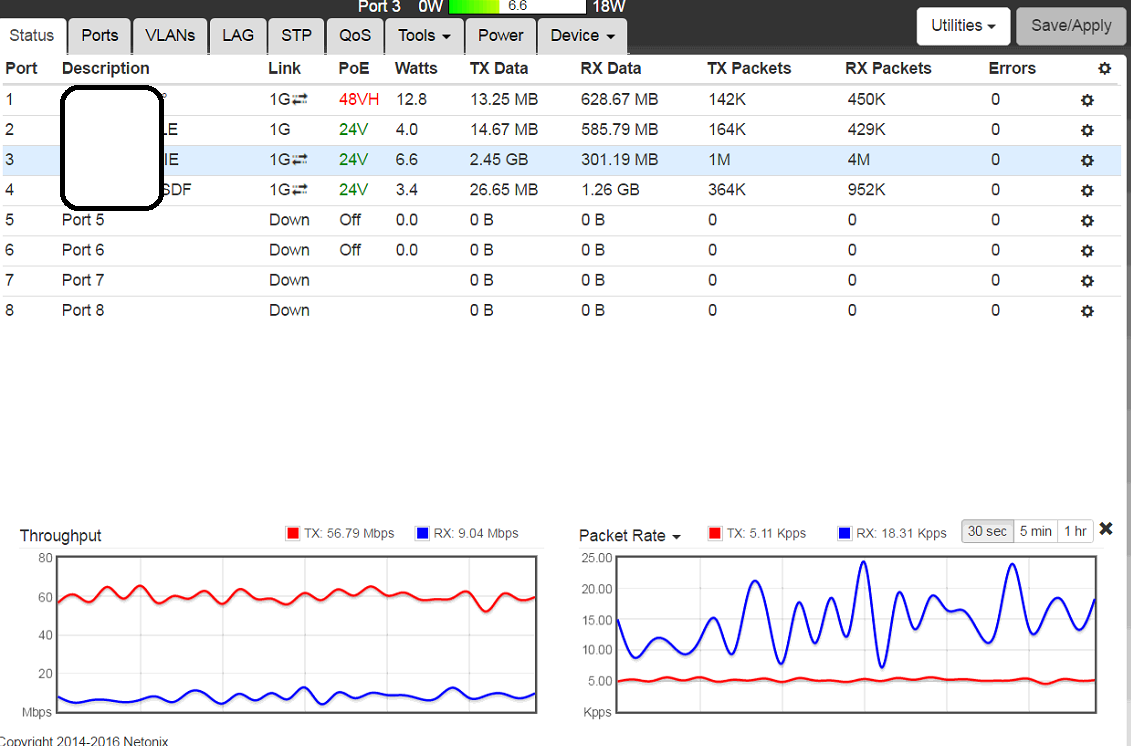Switch graph interval to 5 min
The width and height of the screenshot is (1131, 746).
click(x=1035, y=531)
